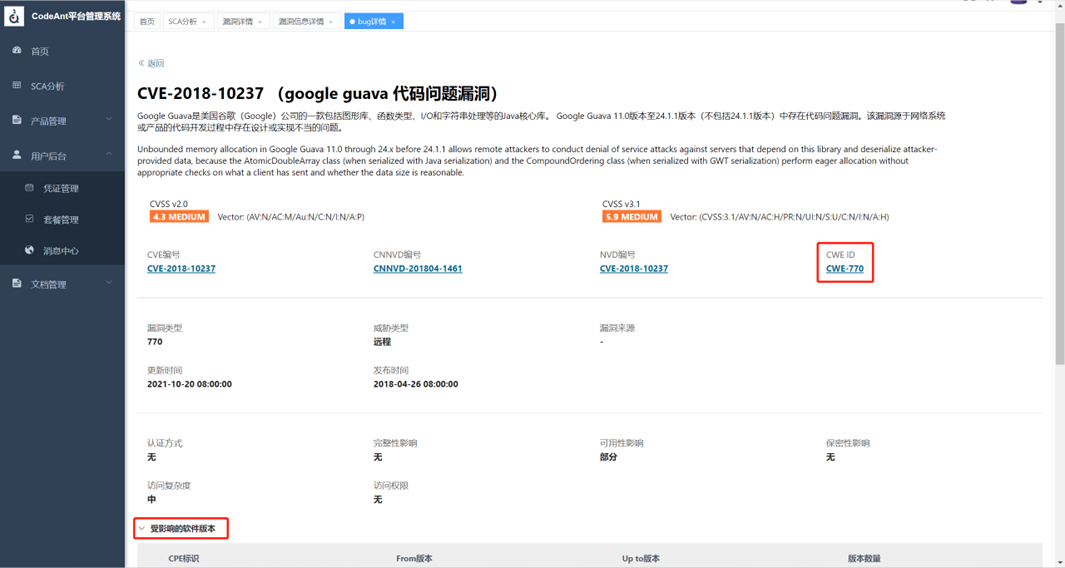Click the CVSS v3.1 vector string
The image size is (1065, 568).
(780, 217)
